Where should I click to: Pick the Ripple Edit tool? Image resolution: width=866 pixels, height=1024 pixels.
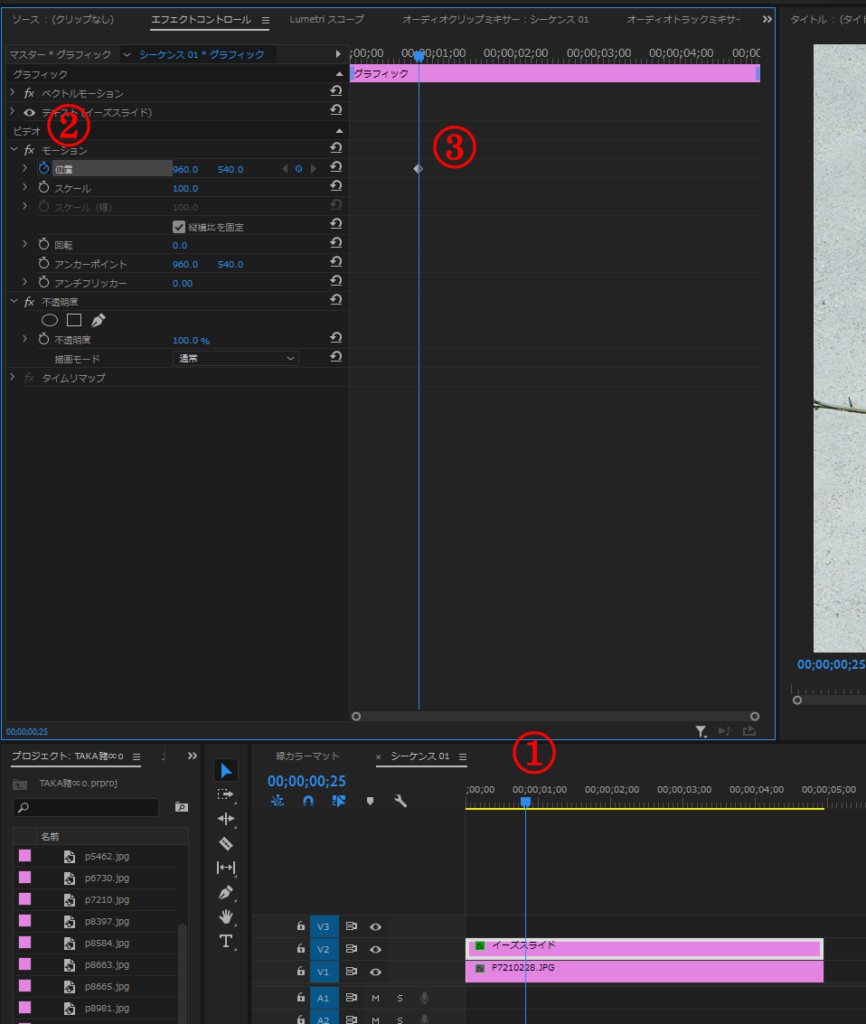(x=226, y=818)
